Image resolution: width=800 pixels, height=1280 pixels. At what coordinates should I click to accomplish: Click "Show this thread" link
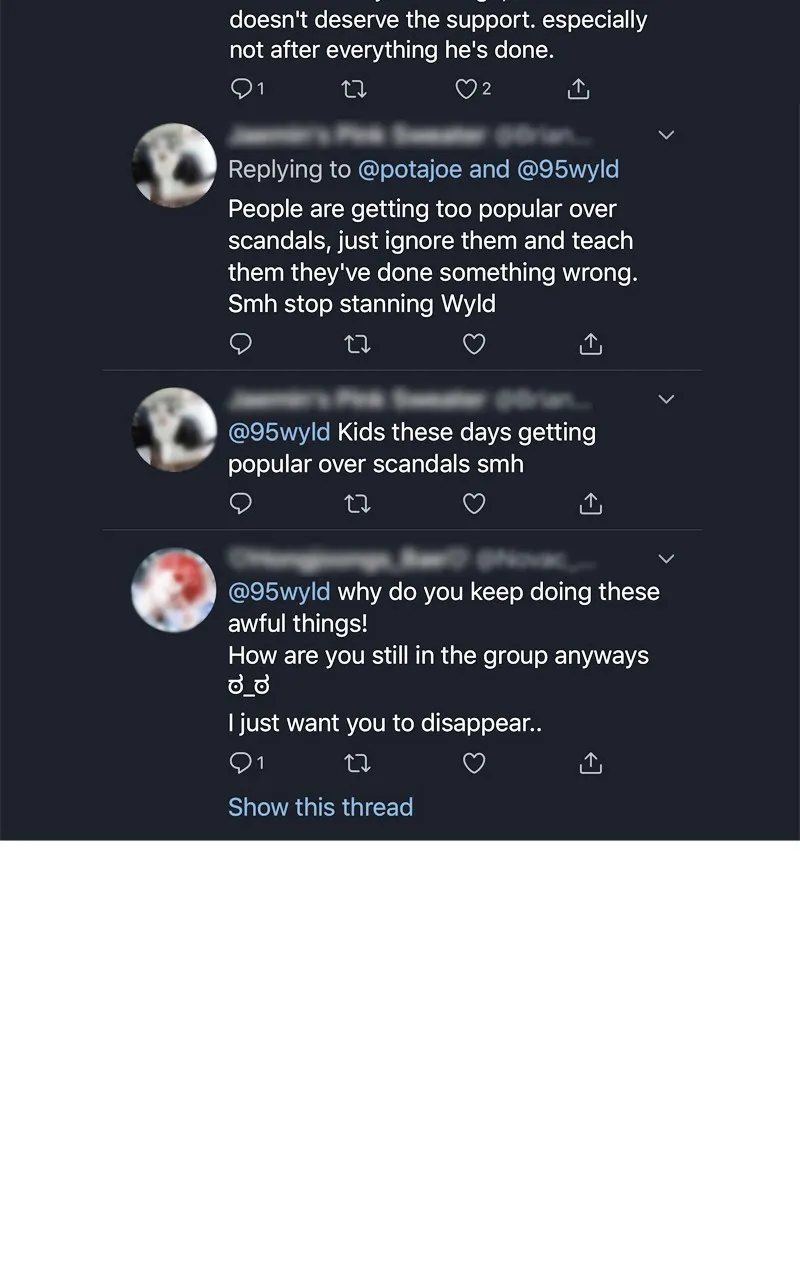click(320, 807)
